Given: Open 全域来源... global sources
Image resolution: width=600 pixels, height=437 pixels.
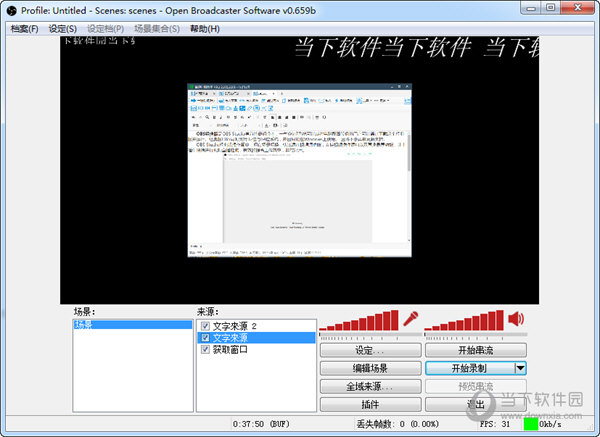Looking at the screenshot, I should (x=370, y=386).
